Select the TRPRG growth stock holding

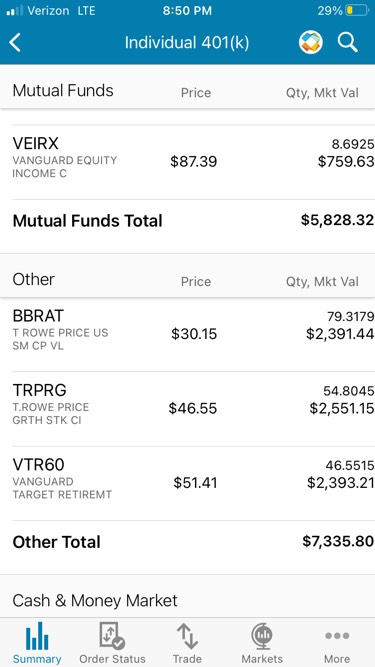click(x=188, y=409)
